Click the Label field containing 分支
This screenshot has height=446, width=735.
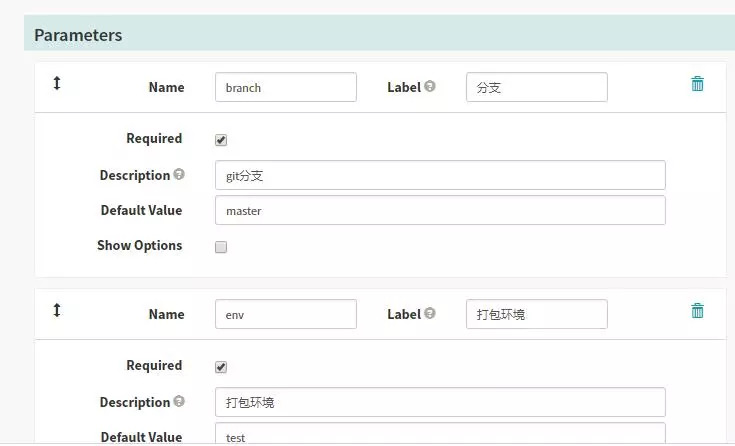point(537,87)
